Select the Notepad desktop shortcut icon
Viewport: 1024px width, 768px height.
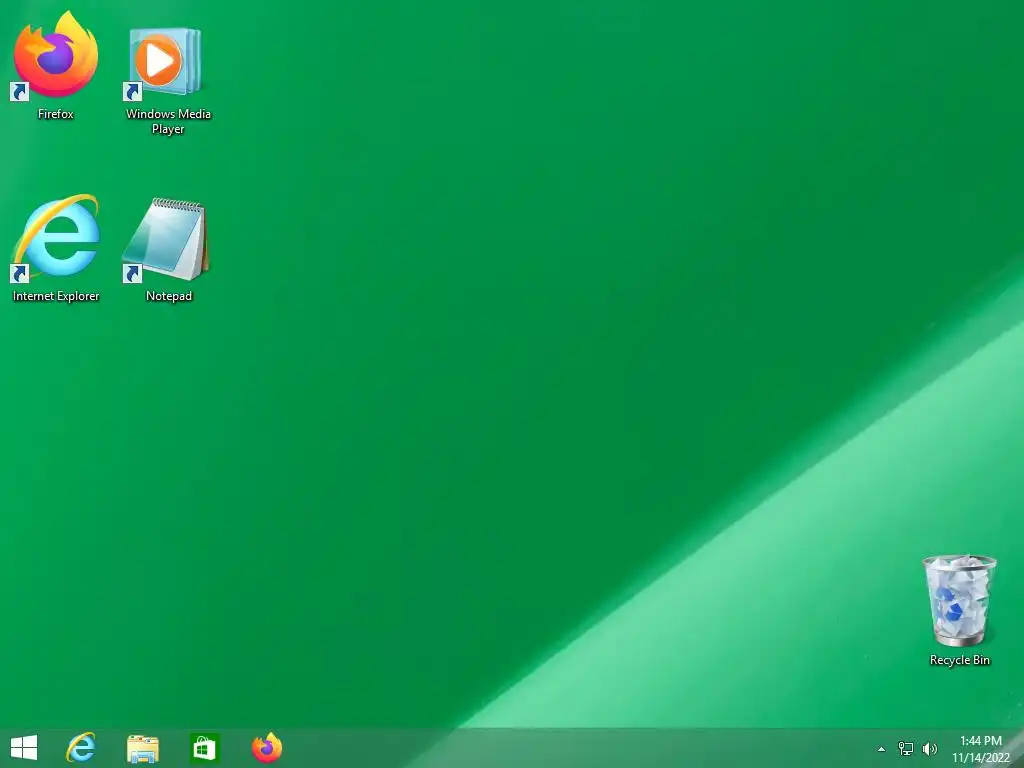click(167, 240)
